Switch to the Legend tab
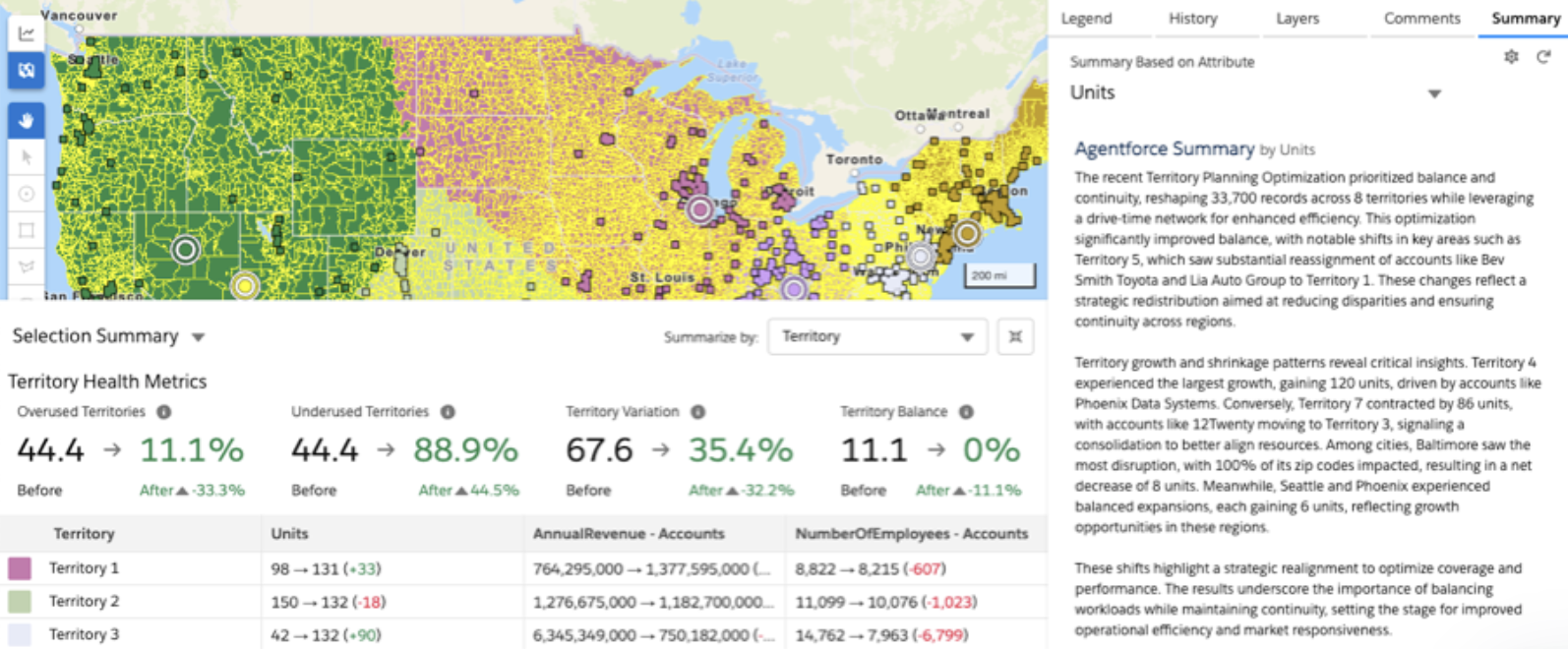Viewport: 1568px width, 649px height. point(1086,19)
